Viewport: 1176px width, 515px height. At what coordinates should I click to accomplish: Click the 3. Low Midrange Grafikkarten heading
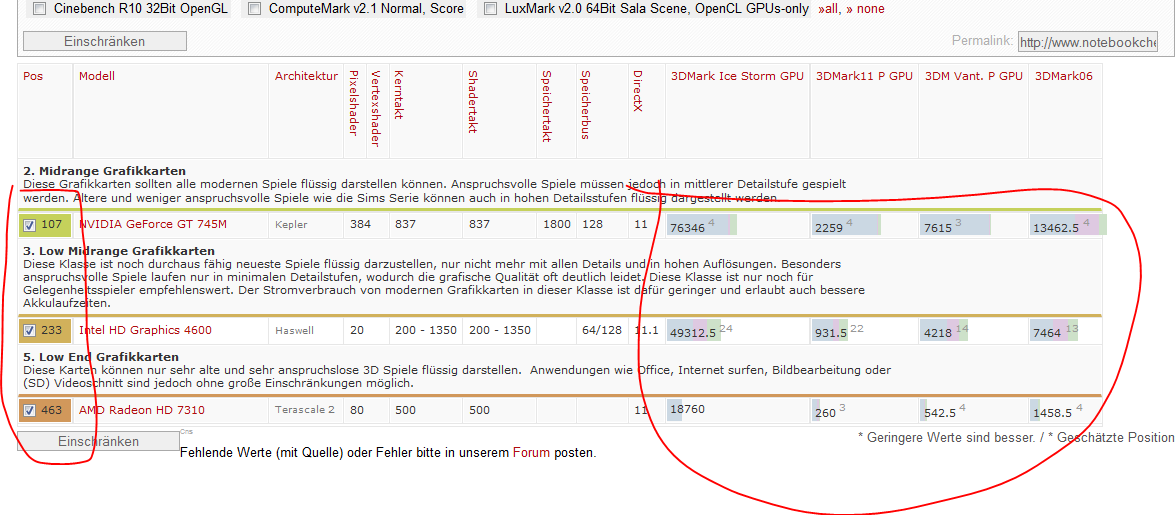(118, 250)
